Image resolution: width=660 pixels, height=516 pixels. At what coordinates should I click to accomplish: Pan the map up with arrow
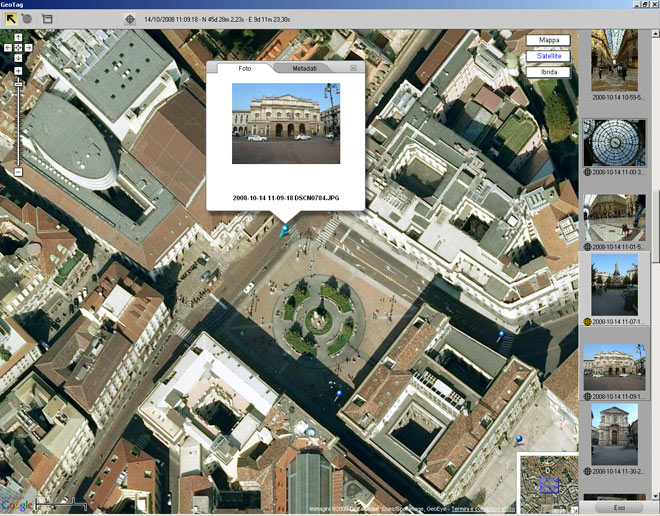[x=18, y=37]
